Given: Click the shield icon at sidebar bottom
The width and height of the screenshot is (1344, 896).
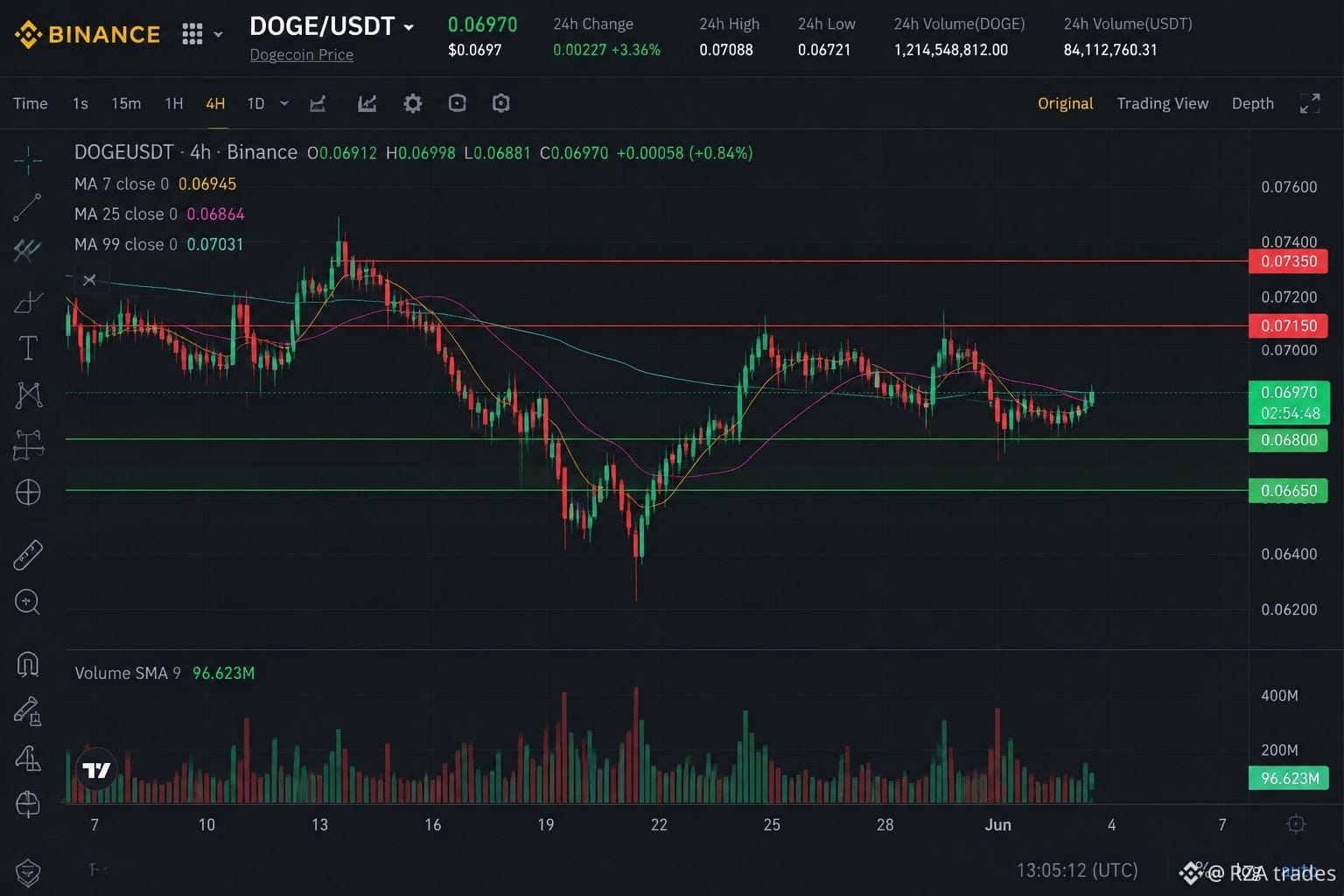Looking at the screenshot, I should pyautogui.click(x=28, y=871).
